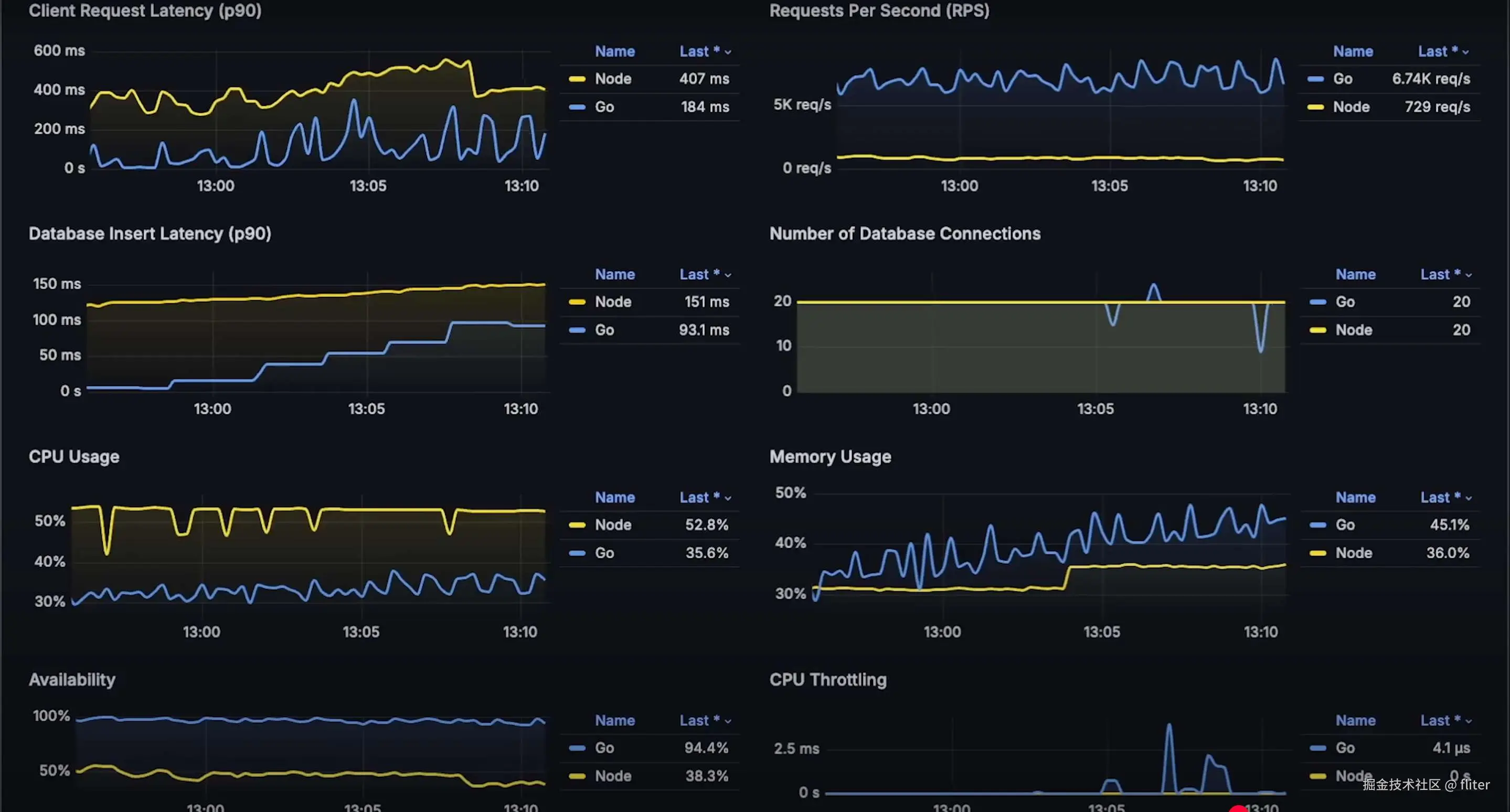Toggle Go series visibility in CPU Usage legend
Viewport: 1510px width, 812px height.
coord(604,553)
